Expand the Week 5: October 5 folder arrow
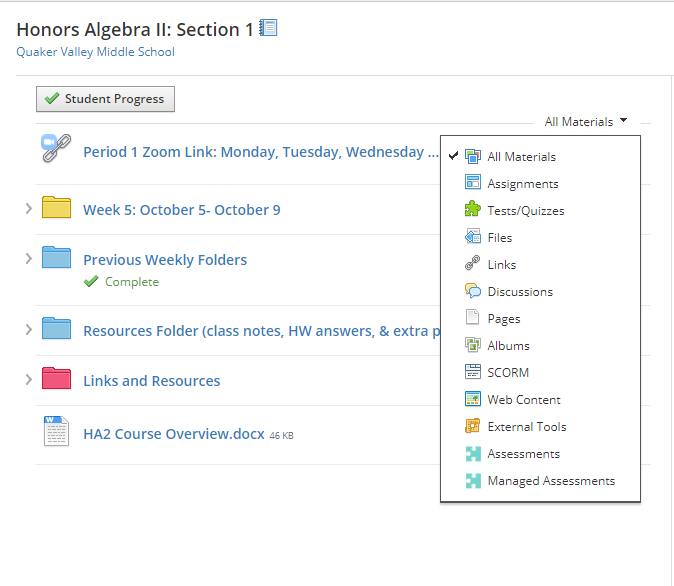Image resolution: width=674 pixels, height=586 pixels. coord(28,209)
